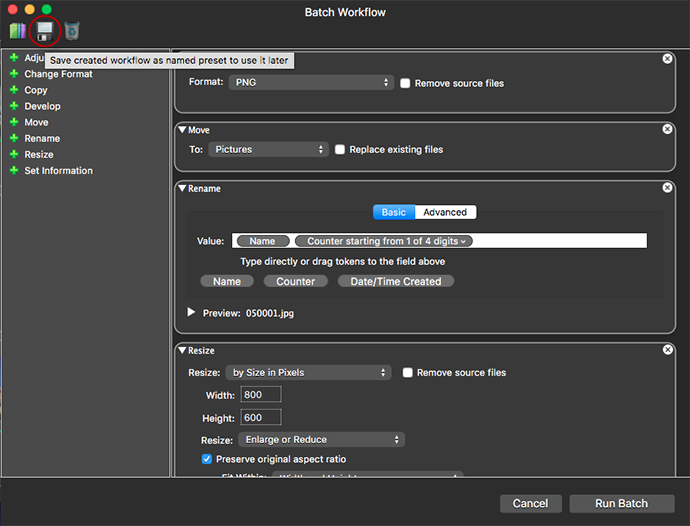This screenshot has height=526, width=690.
Task: Add Copy action plus icon
Action: coord(14,90)
